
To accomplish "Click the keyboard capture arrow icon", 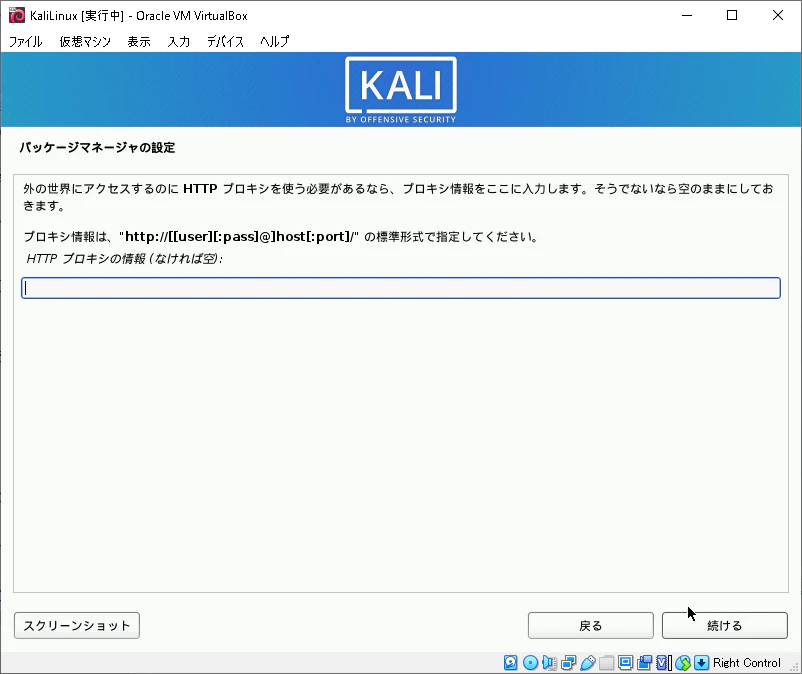I will tap(702, 663).
